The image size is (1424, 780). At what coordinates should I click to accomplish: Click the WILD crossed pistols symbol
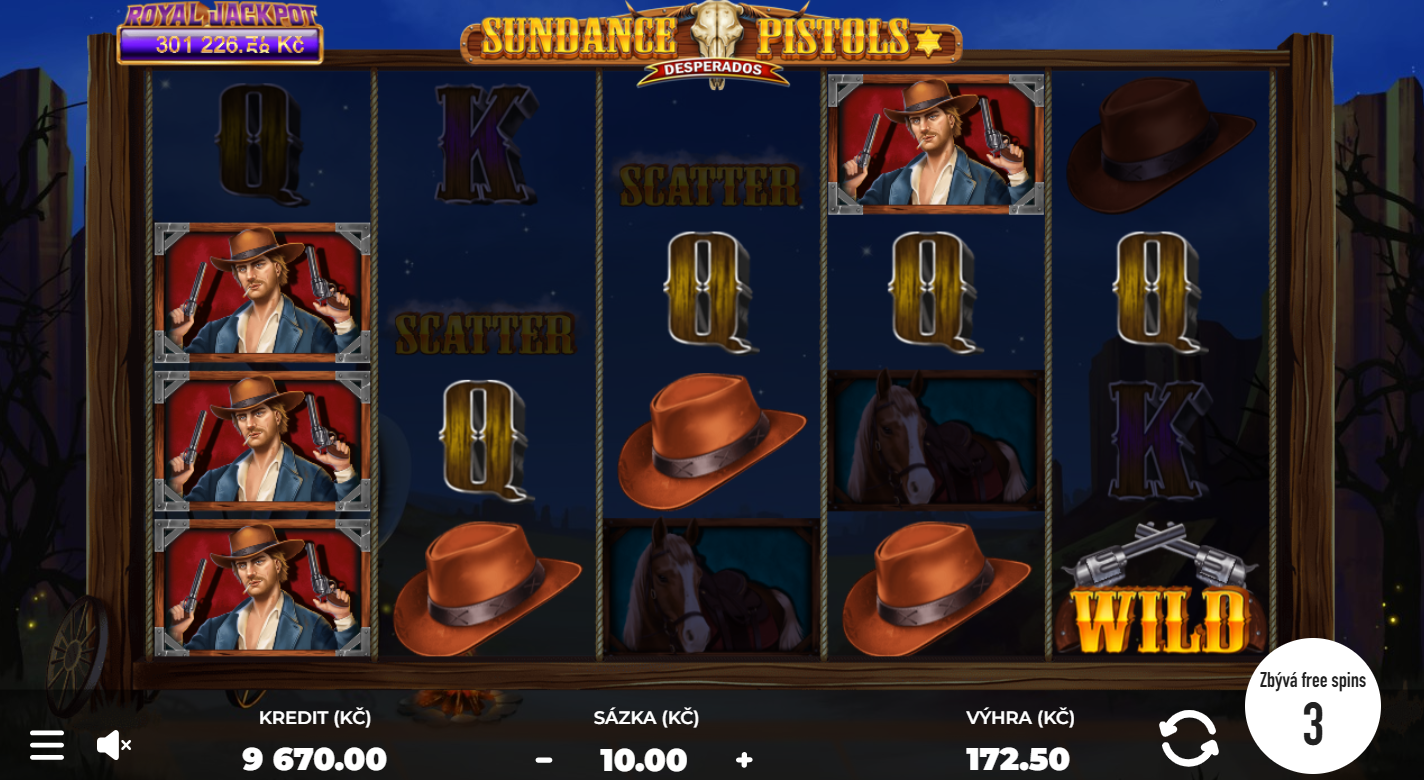[1160, 589]
